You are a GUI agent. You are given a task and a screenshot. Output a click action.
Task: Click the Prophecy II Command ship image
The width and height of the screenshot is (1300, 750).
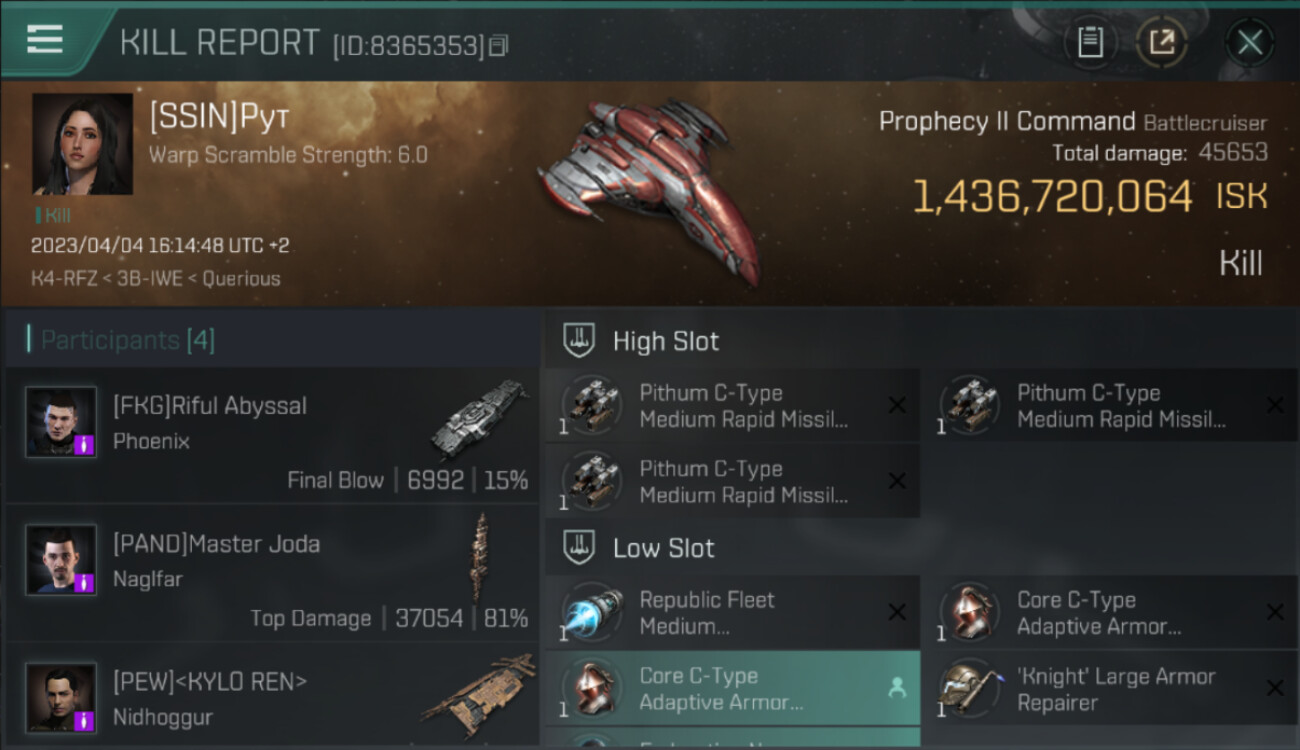[x=650, y=188]
